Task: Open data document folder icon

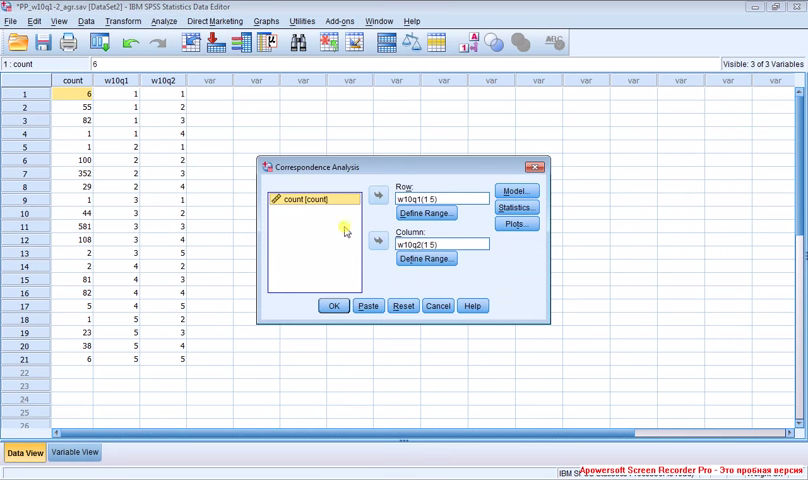Action: point(18,42)
